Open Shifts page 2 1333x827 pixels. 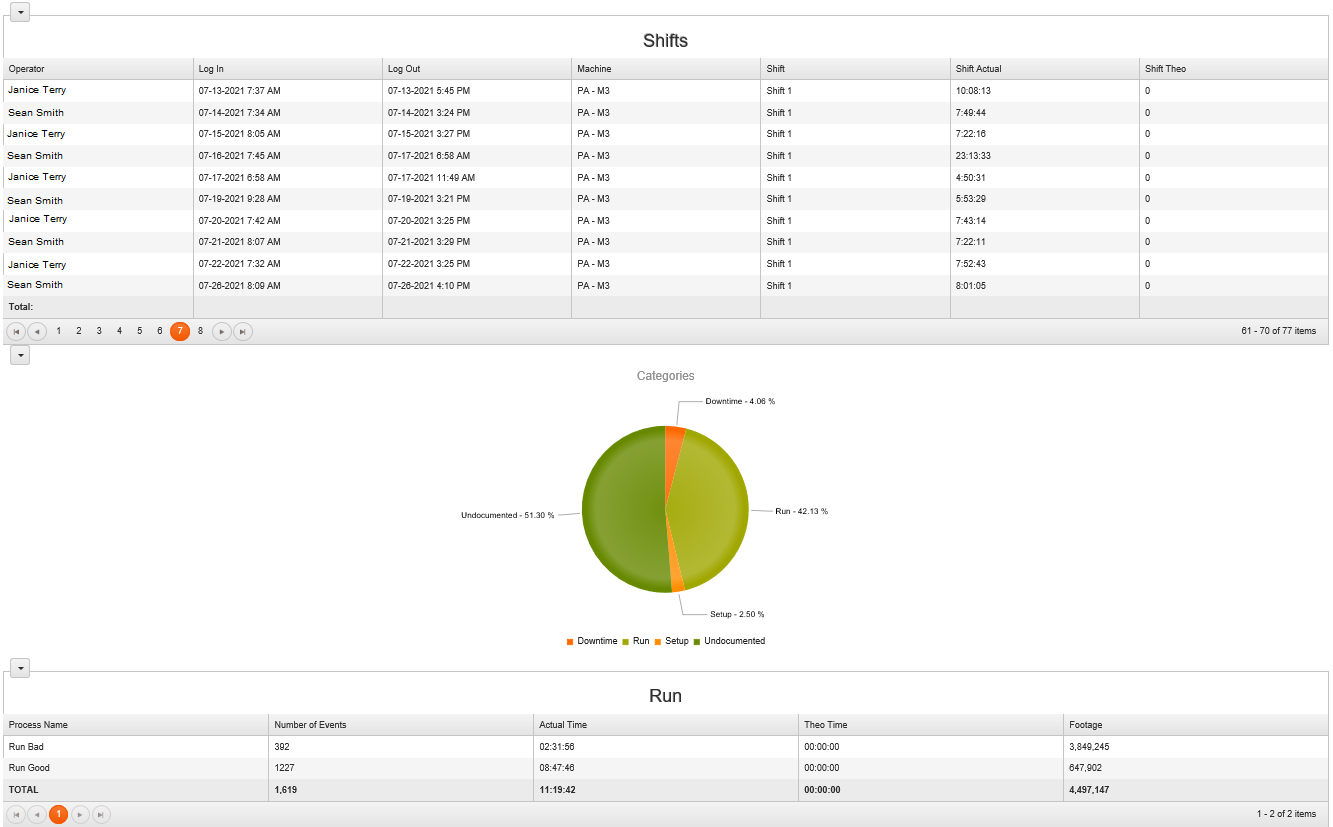pos(79,331)
